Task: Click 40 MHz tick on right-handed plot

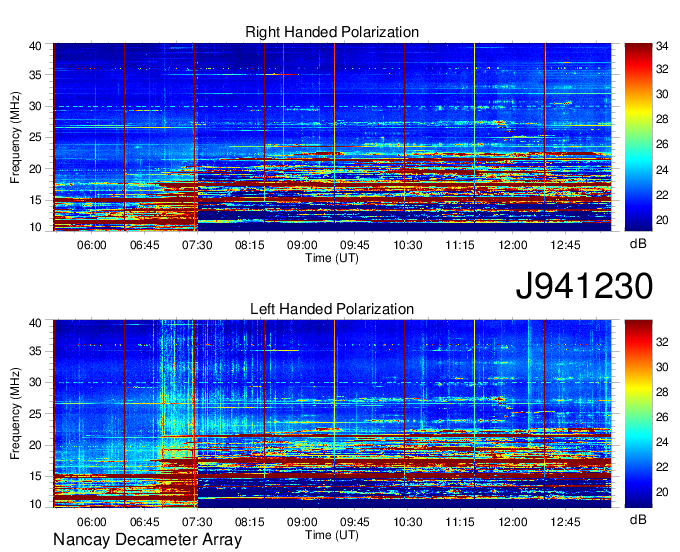Action: (36, 46)
